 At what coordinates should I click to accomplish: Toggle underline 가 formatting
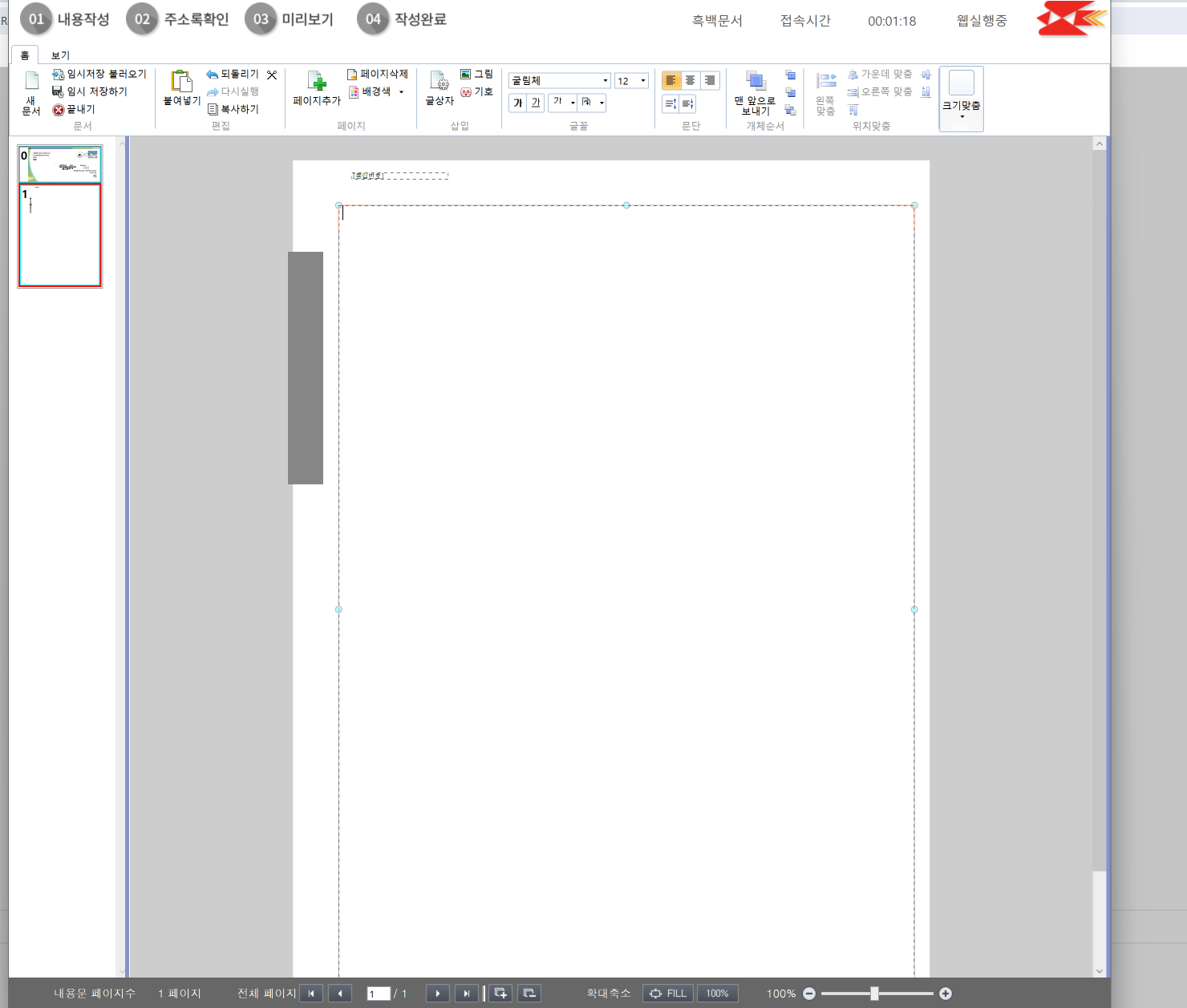tap(536, 103)
